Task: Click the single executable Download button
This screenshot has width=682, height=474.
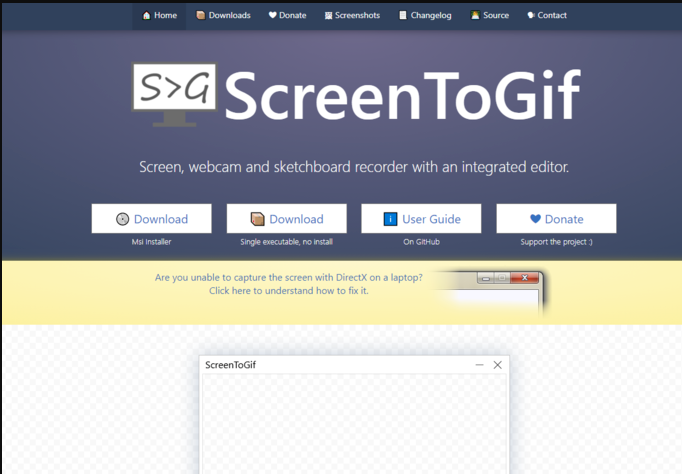Action: 287,219
